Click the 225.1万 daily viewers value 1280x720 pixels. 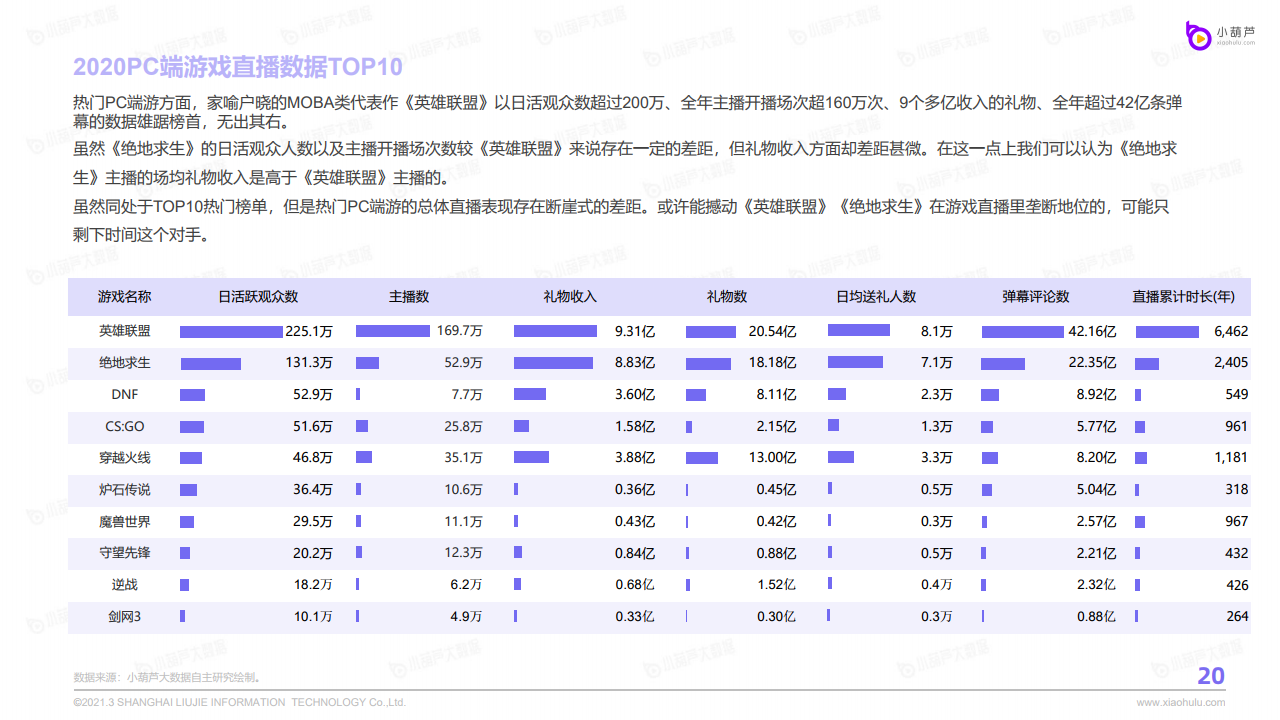(309, 331)
